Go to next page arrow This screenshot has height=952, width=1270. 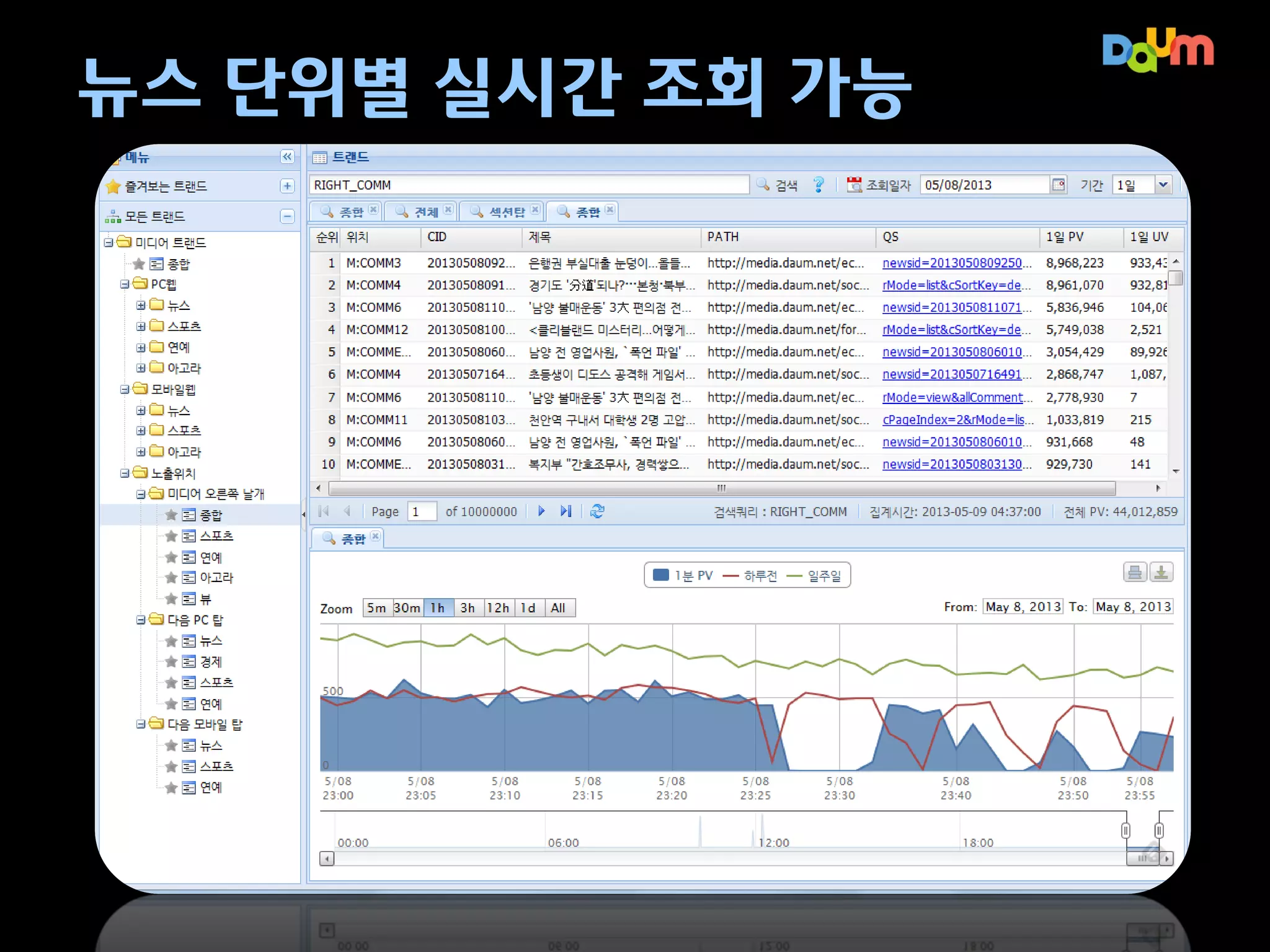point(541,511)
